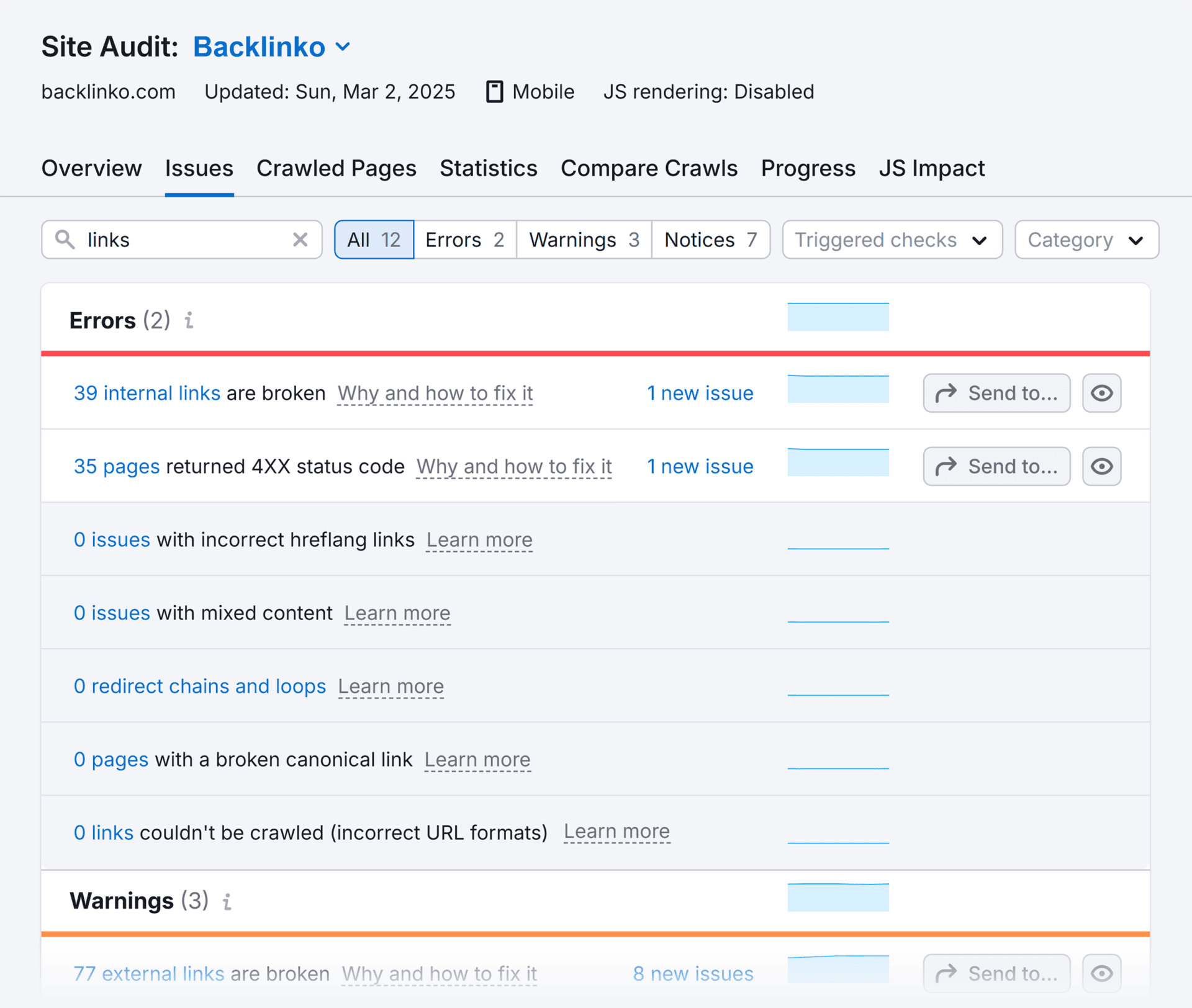Click the info icon beside Errors heading
Screen dimensions: 1192x1008
[189, 320]
